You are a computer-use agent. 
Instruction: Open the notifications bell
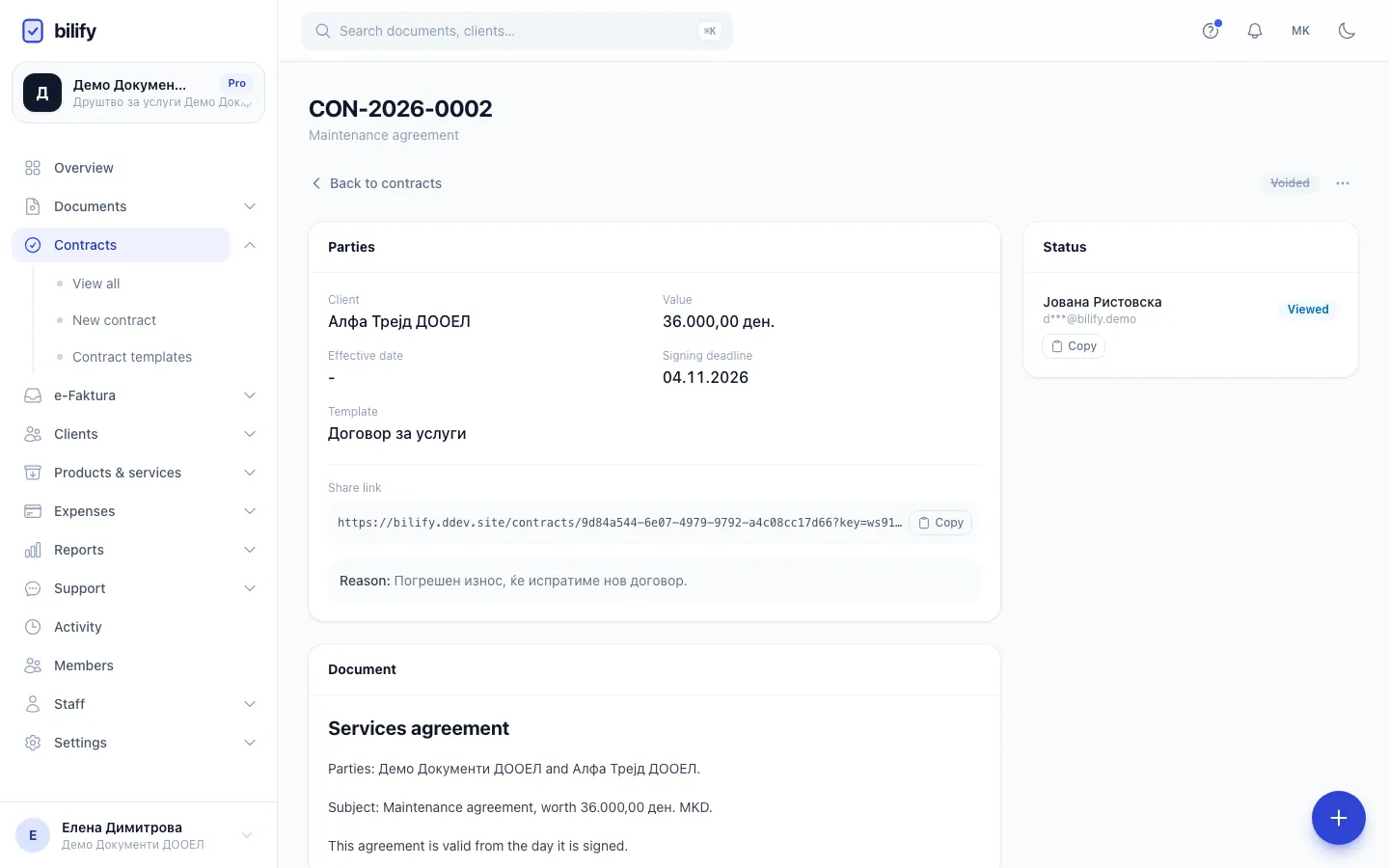coord(1254,31)
